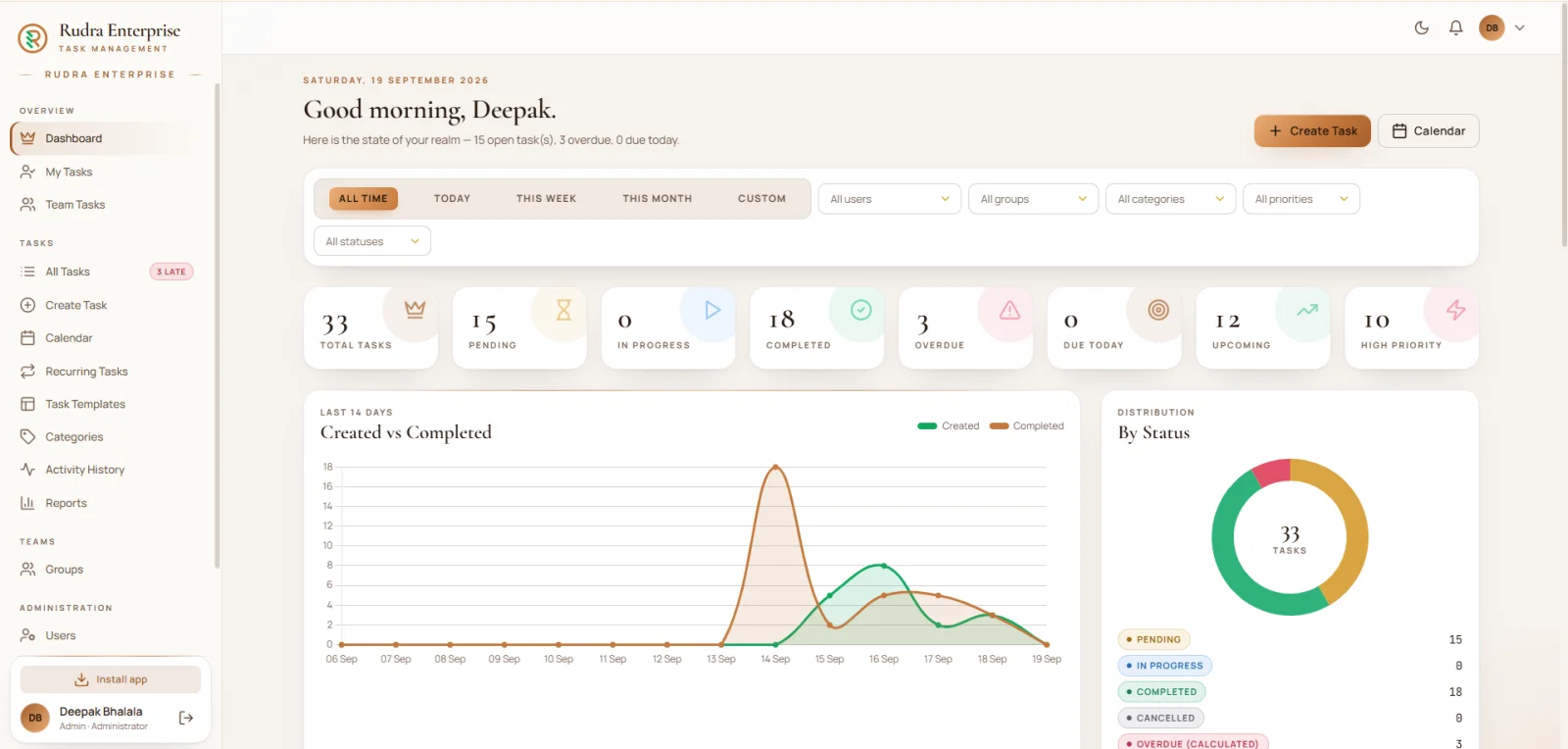Viewport: 1568px width, 749px height.
Task: Click the High Priority lightning icon
Action: (1455, 310)
